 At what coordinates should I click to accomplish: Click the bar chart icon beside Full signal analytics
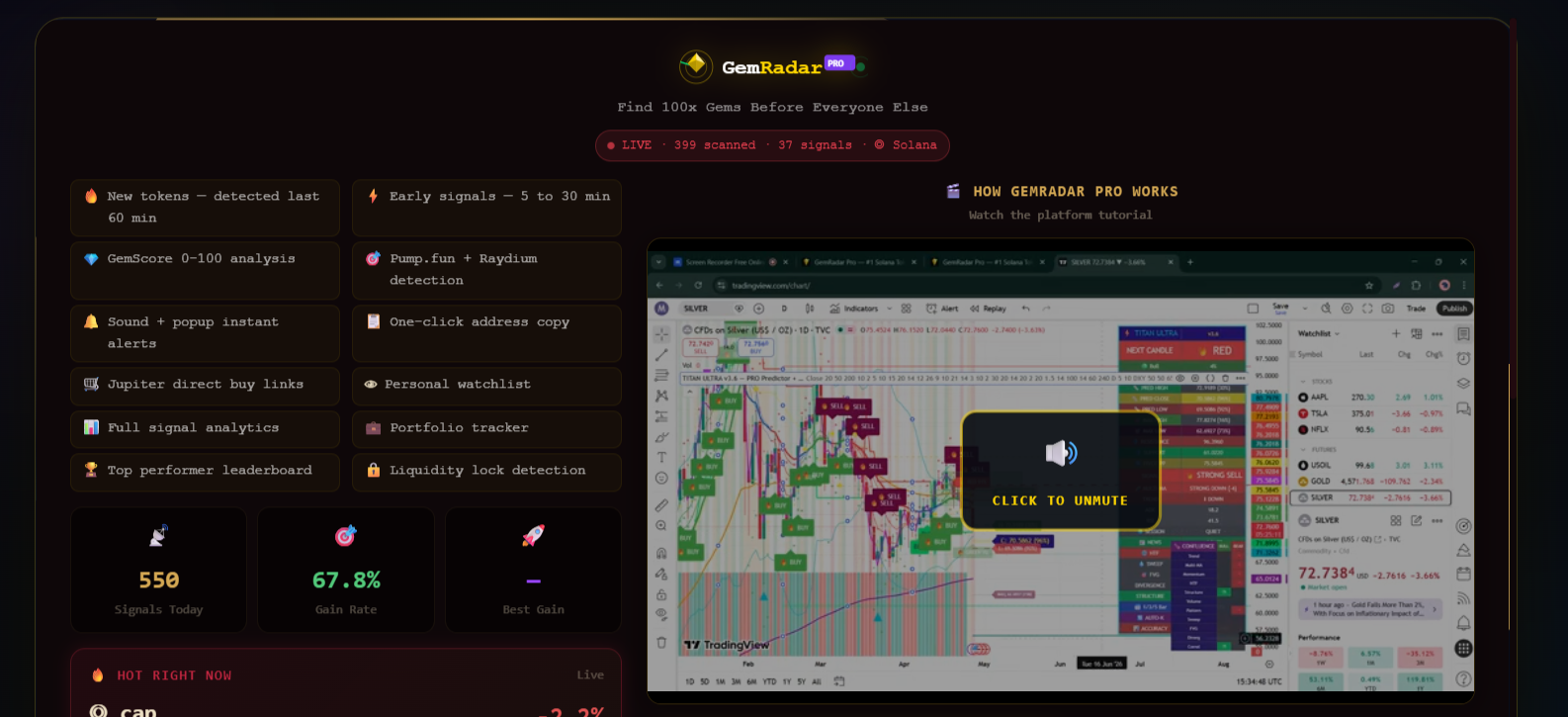pyautogui.click(x=91, y=427)
